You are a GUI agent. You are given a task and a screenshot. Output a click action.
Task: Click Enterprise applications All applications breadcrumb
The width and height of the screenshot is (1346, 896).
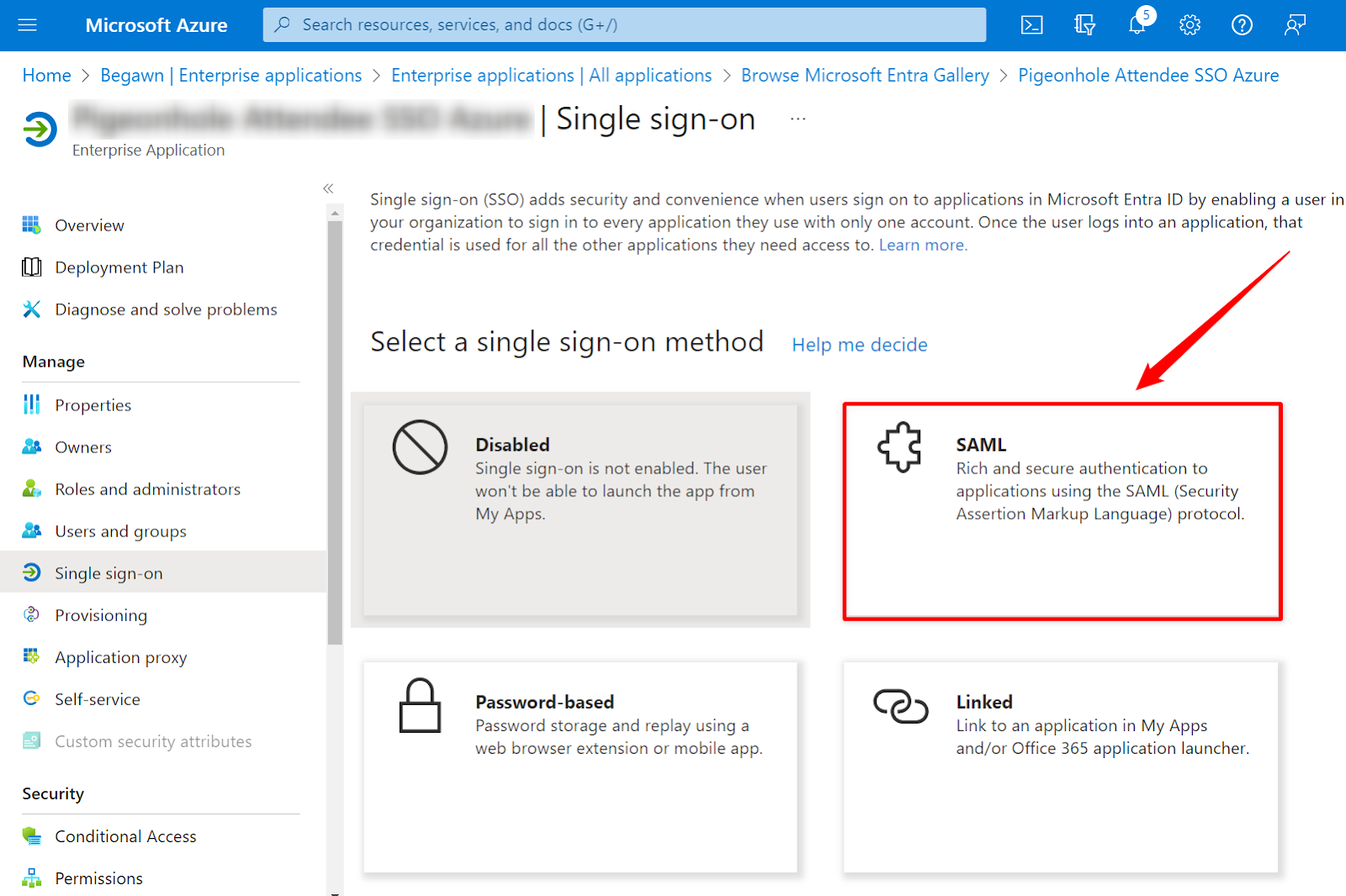tap(552, 75)
